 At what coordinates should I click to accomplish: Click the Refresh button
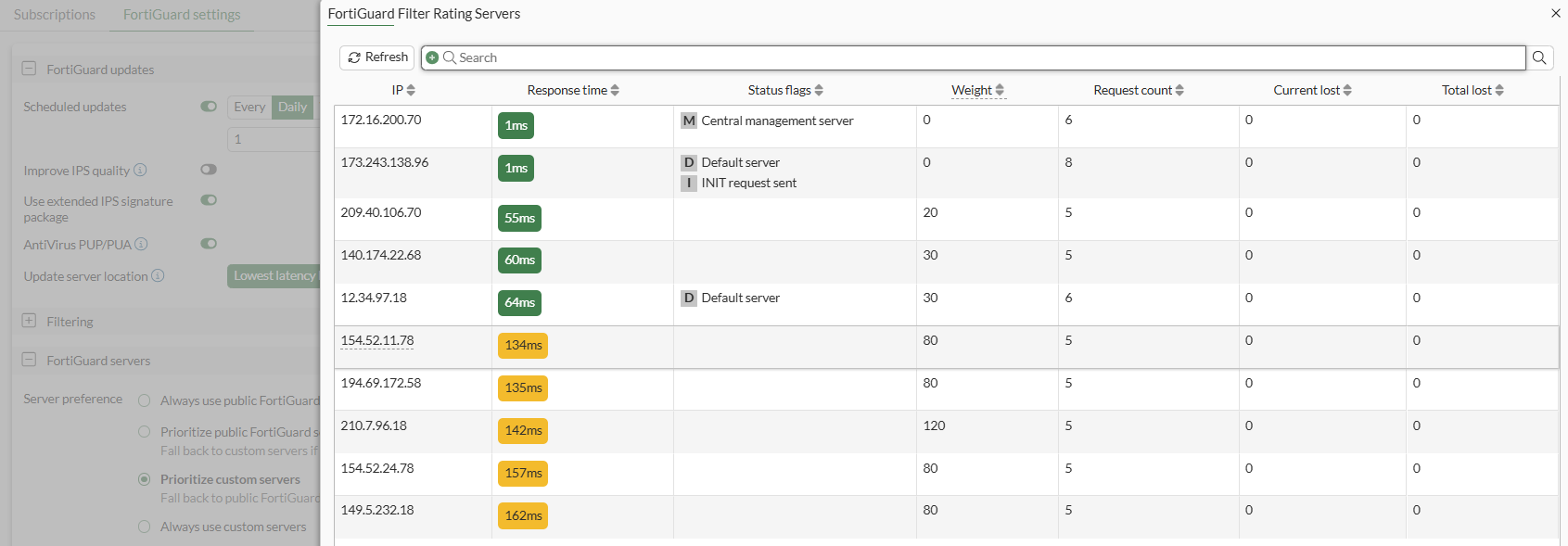pyautogui.click(x=377, y=57)
